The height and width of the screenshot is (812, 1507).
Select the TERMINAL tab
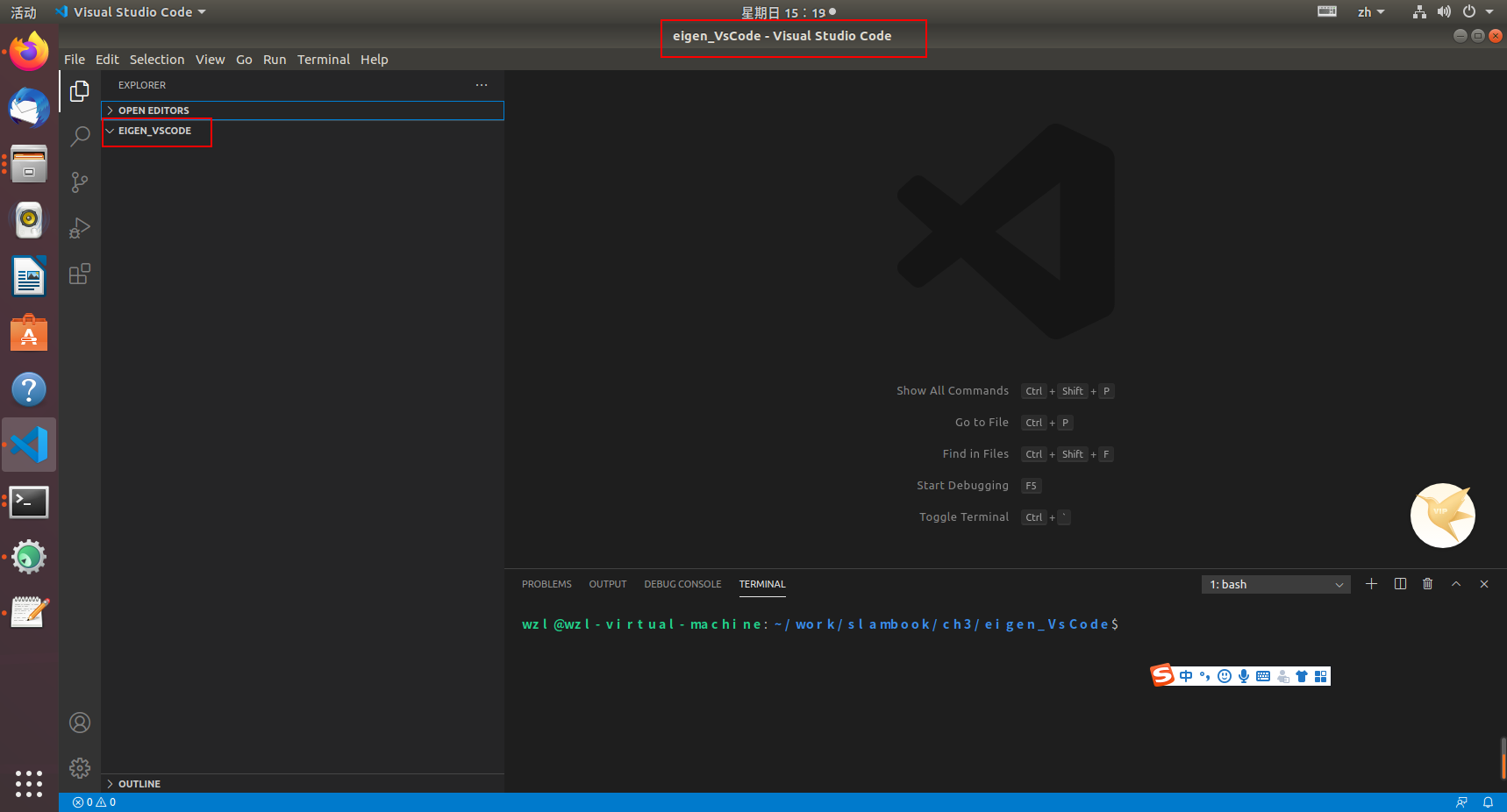click(762, 584)
